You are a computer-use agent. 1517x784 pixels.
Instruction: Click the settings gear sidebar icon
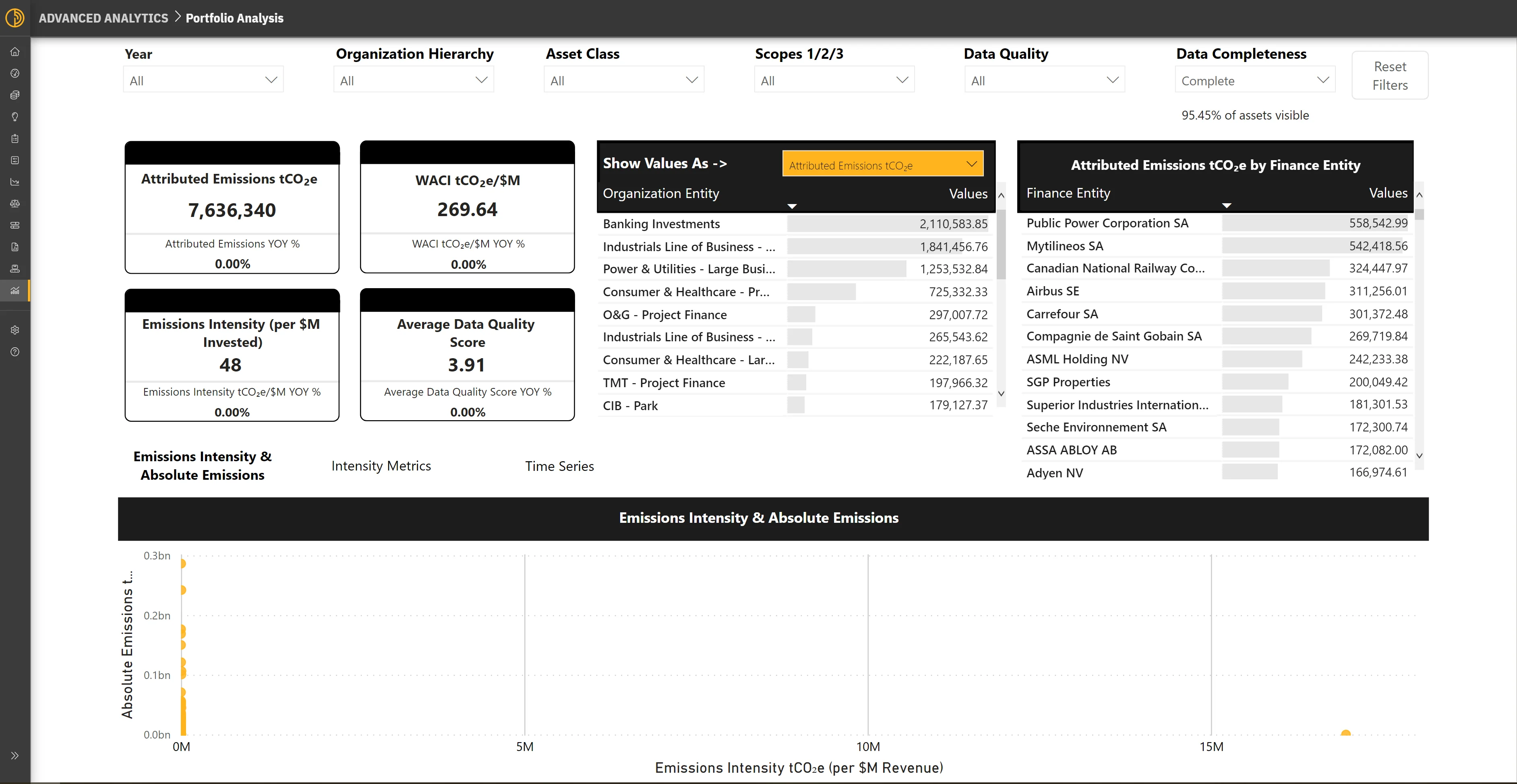(15, 330)
